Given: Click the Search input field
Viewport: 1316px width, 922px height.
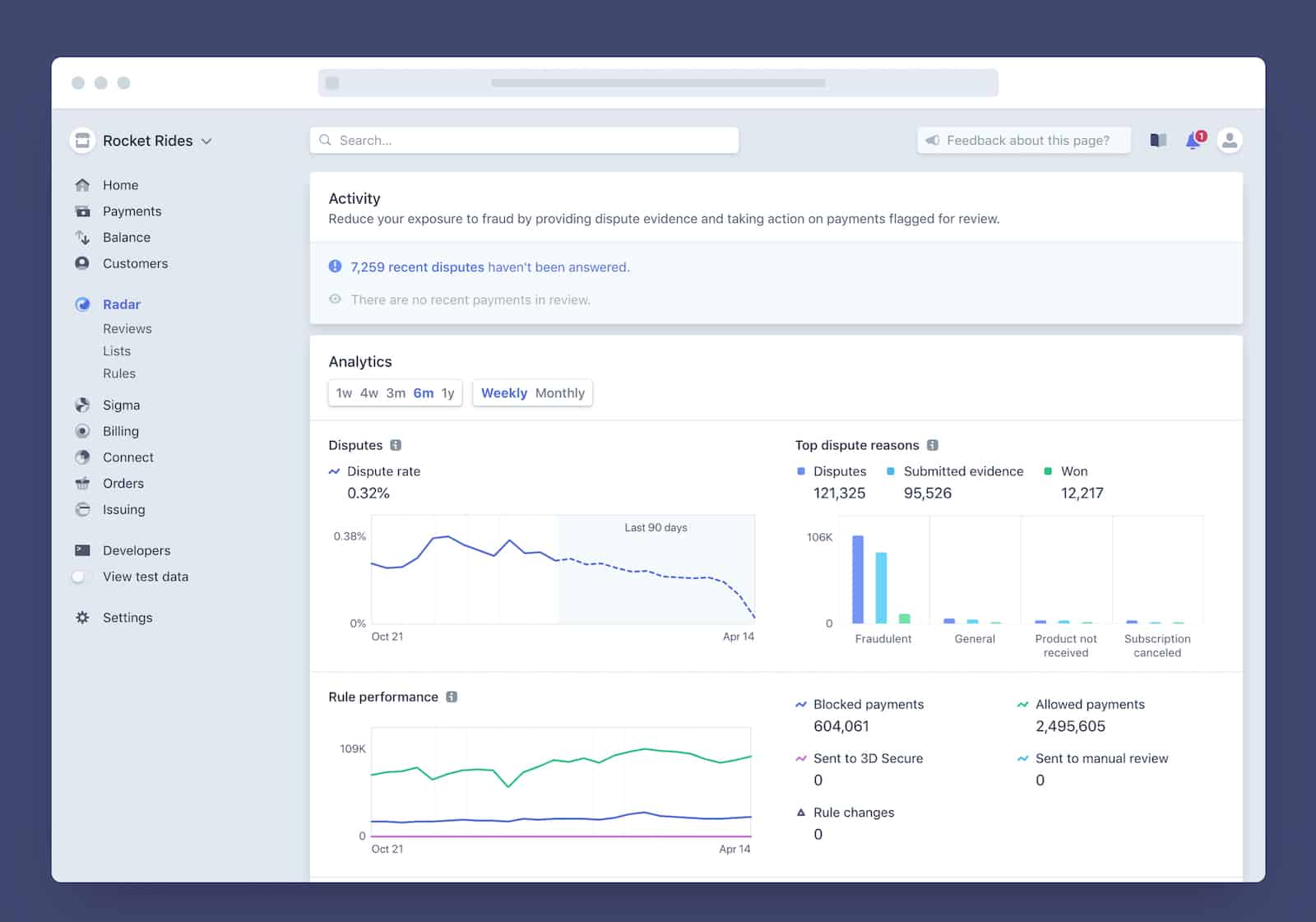Looking at the screenshot, I should pyautogui.click(x=524, y=141).
